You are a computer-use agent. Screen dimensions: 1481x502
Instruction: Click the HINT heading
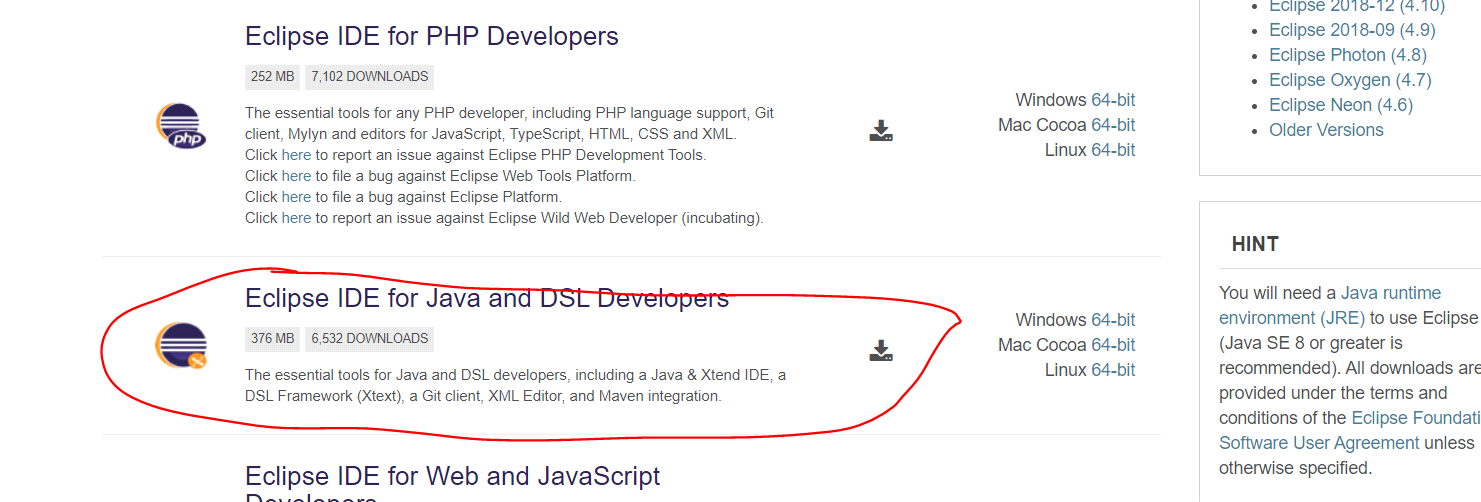point(1255,244)
